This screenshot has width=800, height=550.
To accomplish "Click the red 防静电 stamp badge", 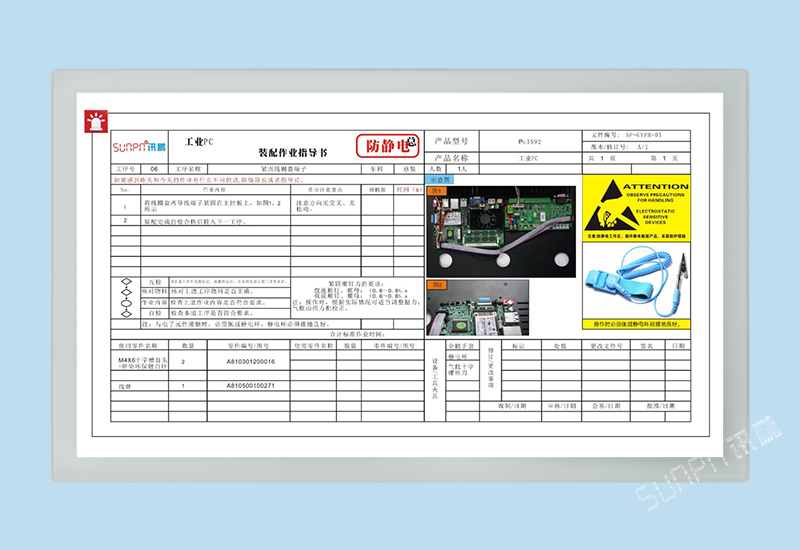I will point(388,145).
